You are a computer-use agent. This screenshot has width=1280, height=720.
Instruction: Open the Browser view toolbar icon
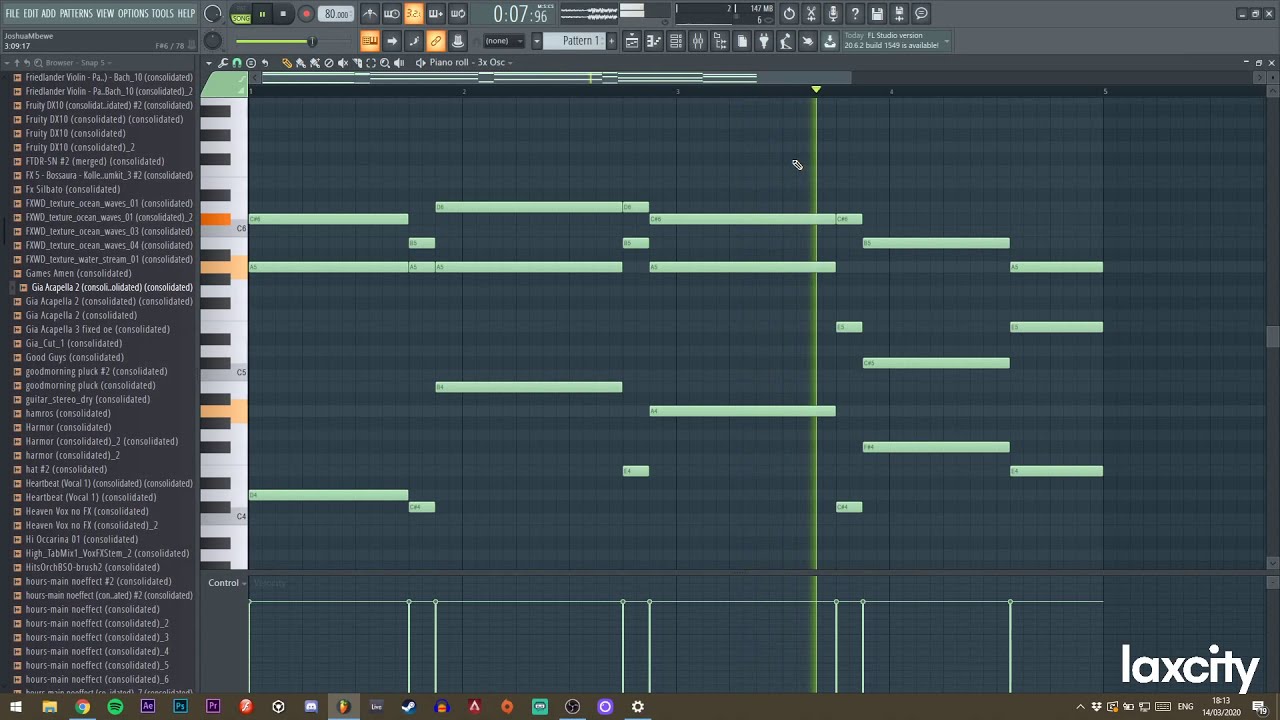(720, 41)
